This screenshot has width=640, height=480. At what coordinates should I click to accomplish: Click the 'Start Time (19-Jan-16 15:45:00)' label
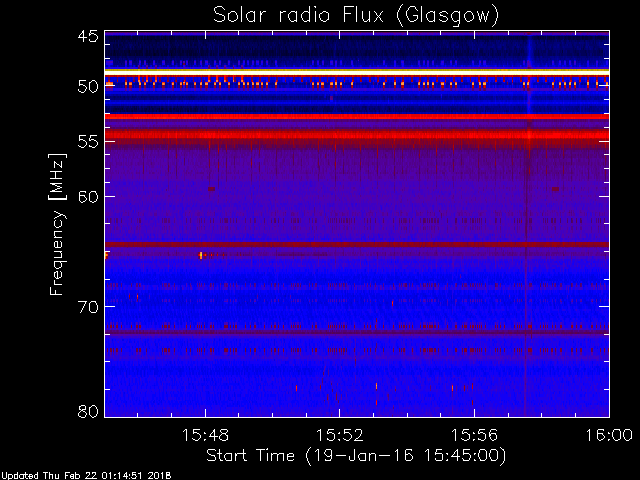pos(356,456)
